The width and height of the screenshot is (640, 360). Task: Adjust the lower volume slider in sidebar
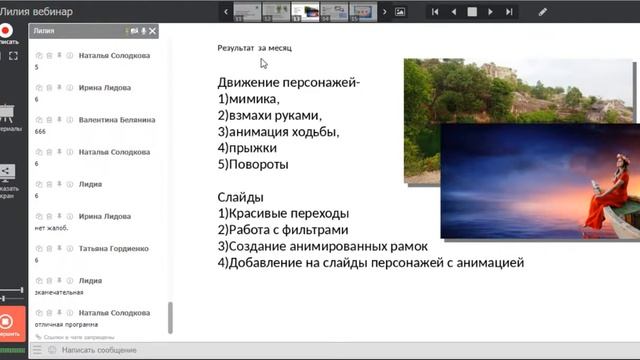click(x=11, y=299)
